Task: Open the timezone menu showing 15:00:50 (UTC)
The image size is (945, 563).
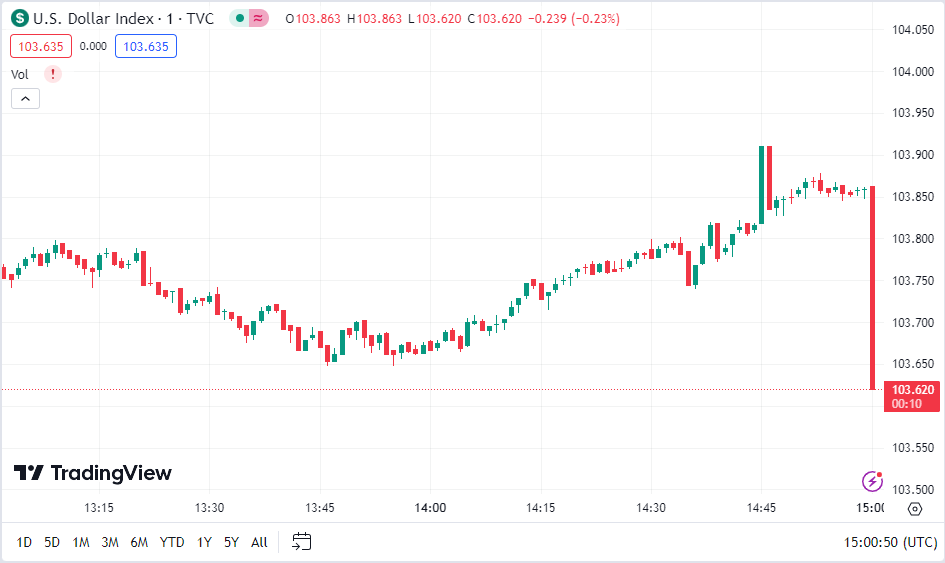Action: 890,542
